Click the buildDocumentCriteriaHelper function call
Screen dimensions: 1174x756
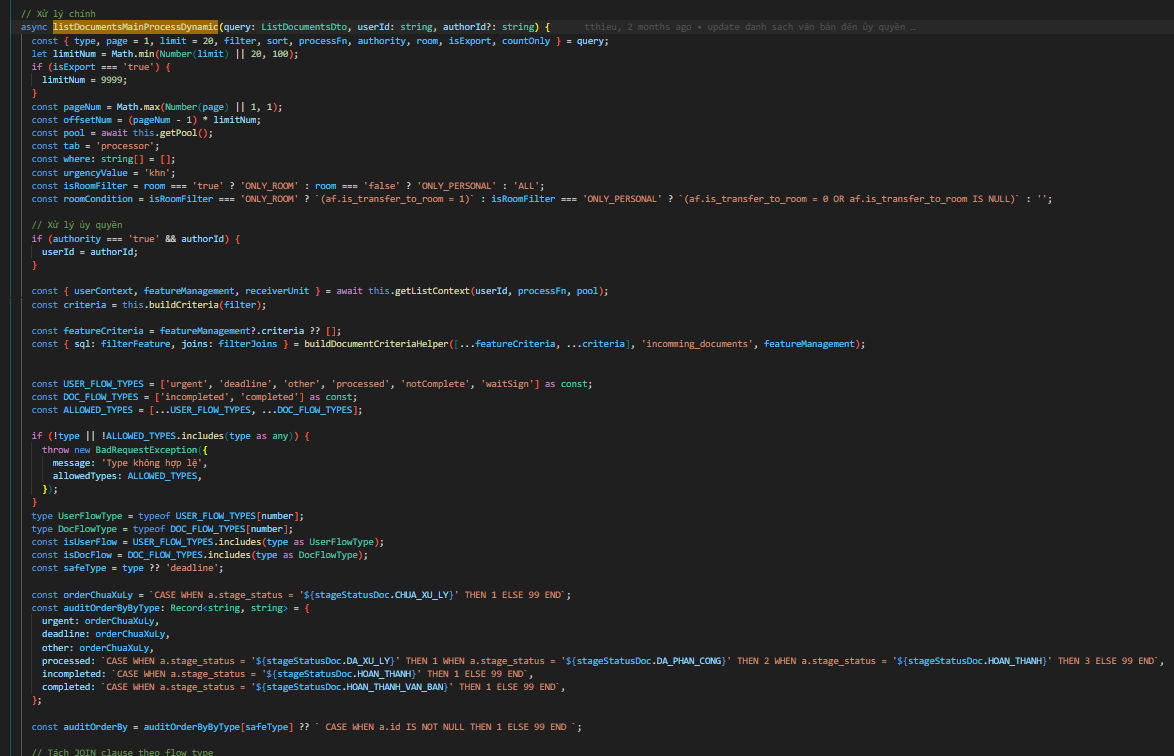[376, 344]
